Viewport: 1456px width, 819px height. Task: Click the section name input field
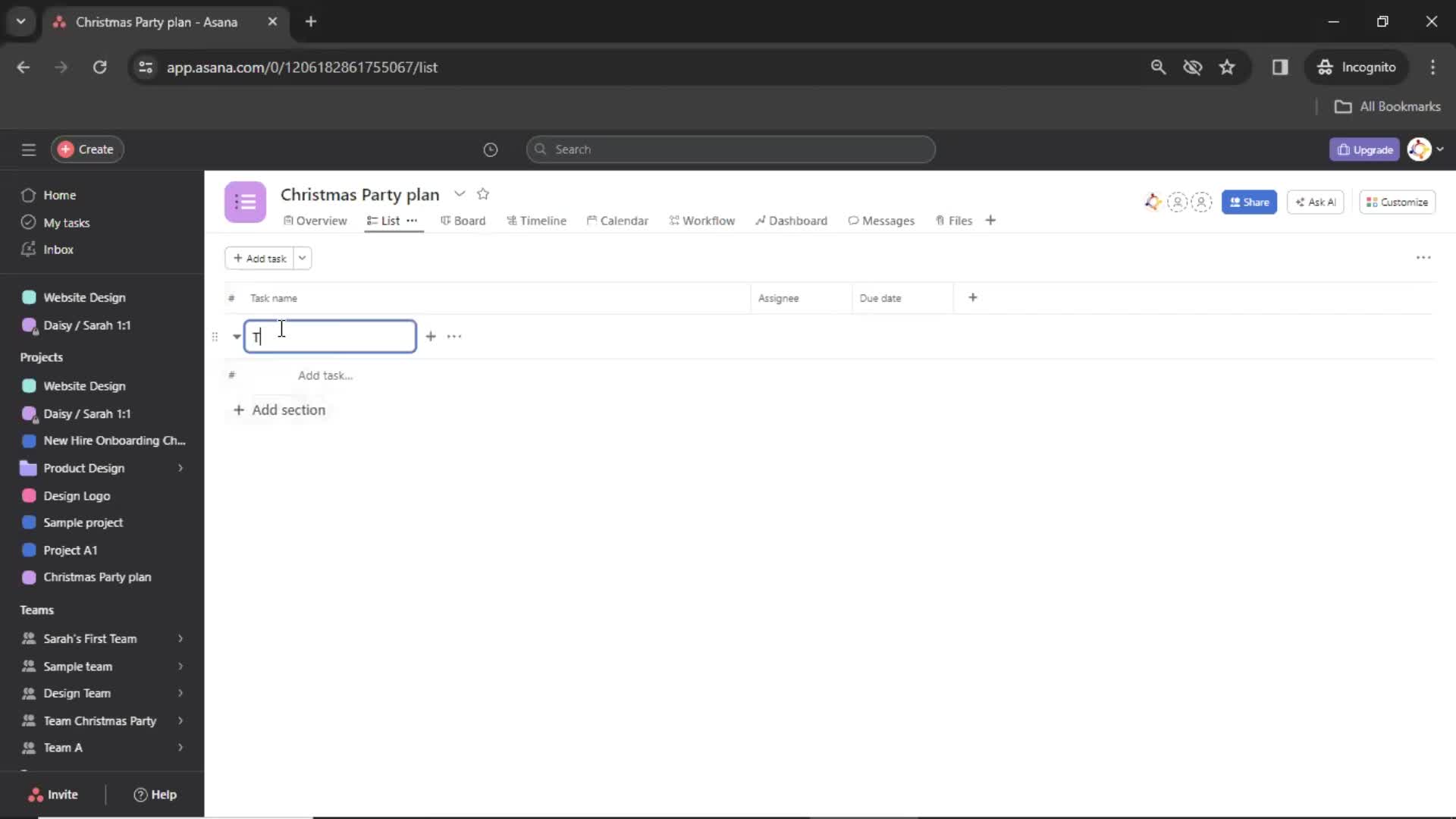331,336
